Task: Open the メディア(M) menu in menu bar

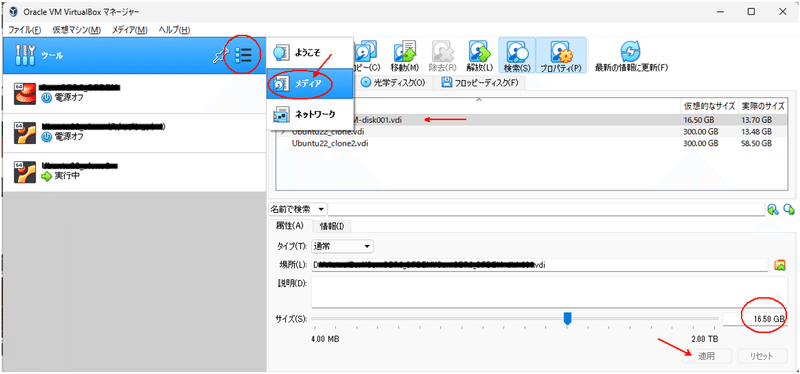Action: pos(130,30)
